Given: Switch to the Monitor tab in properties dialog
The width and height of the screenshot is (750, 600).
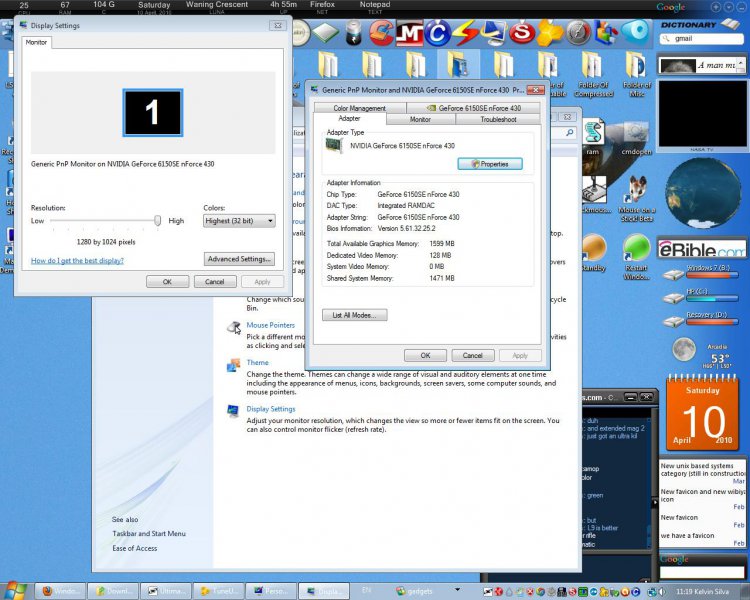Looking at the screenshot, I should (x=420, y=120).
